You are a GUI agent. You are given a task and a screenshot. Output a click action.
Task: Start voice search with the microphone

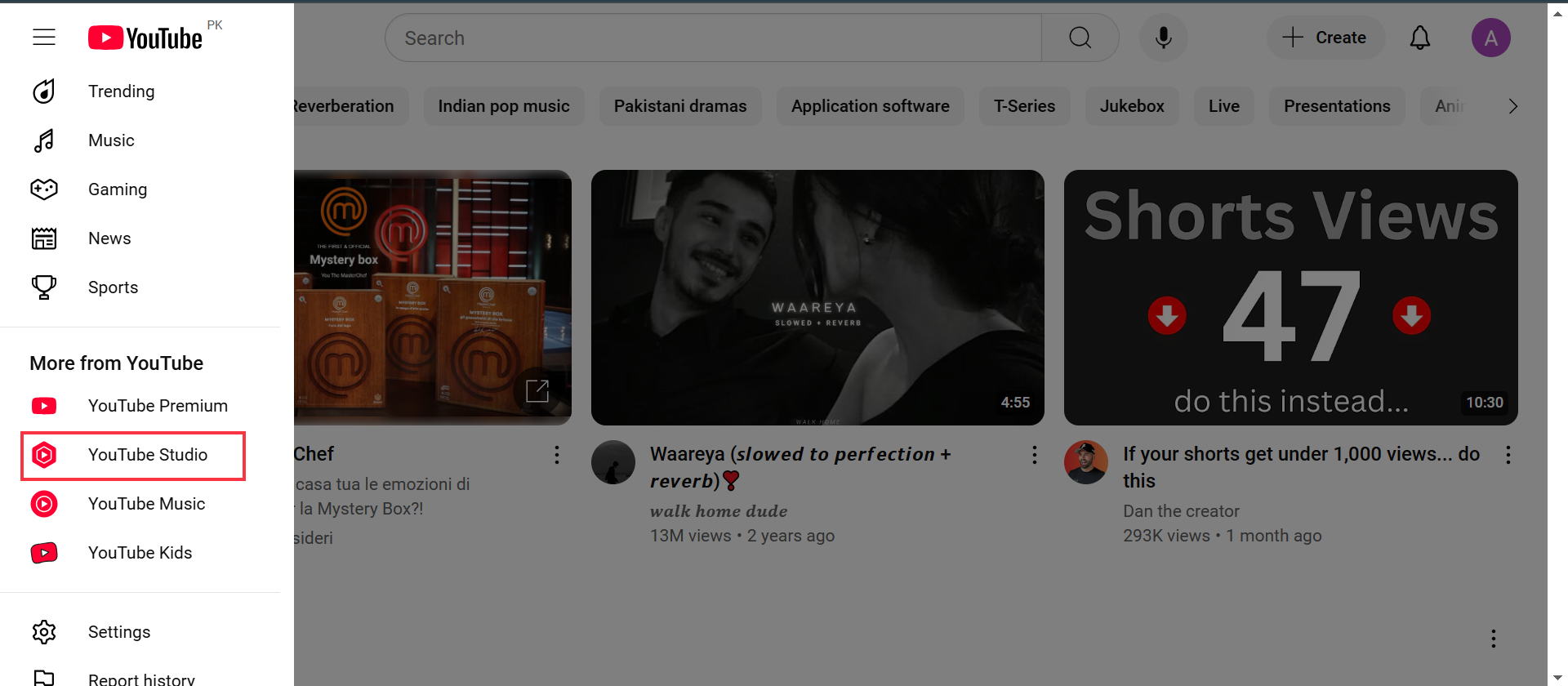tap(1164, 38)
